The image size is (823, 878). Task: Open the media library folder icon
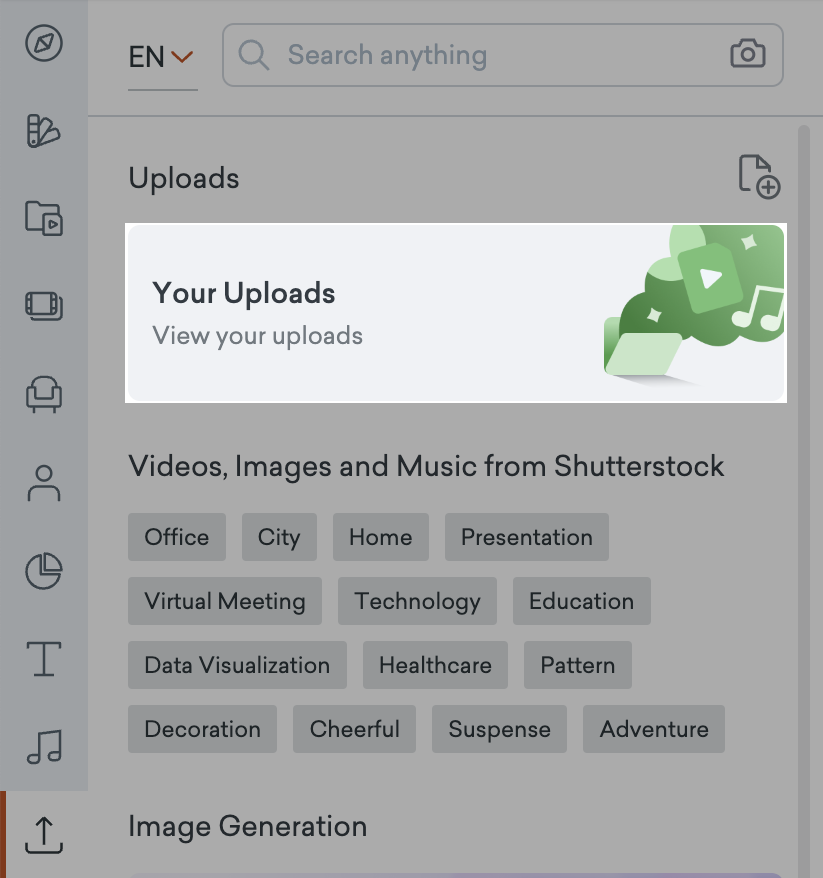coord(43,219)
